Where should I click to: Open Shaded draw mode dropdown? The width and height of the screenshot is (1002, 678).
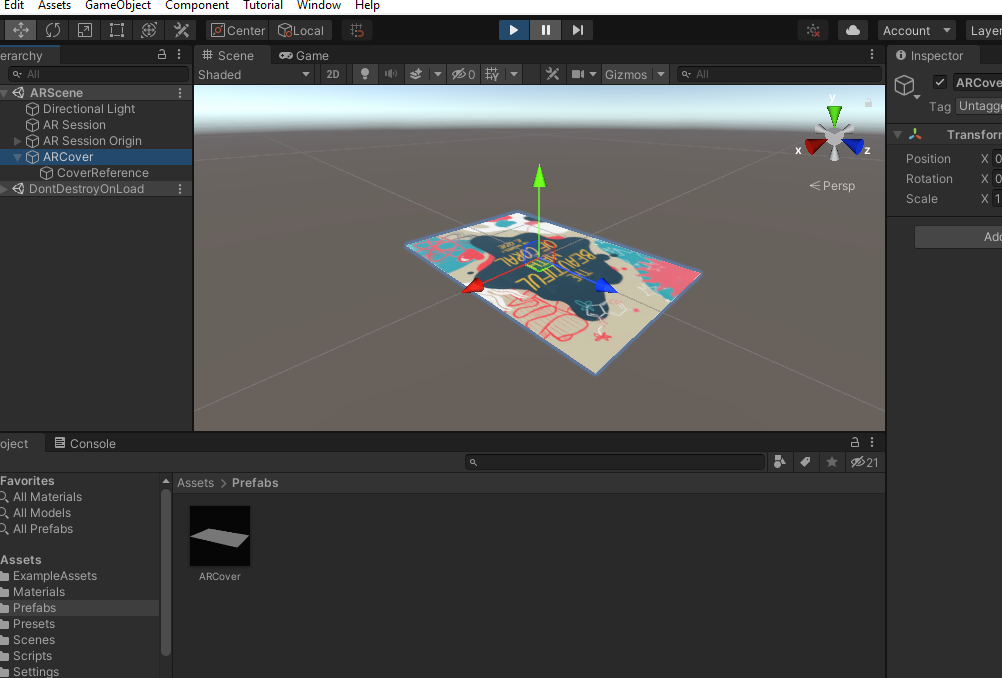pyautogui.click(x=254, y=74)
